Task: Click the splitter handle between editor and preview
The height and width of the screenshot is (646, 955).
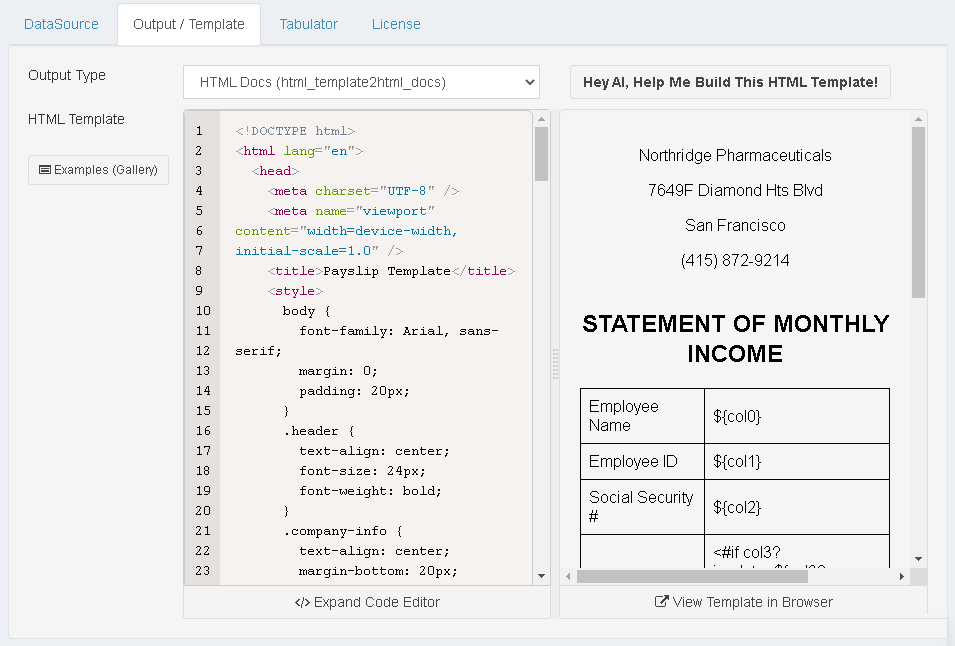Action: (x=555, y=364)
